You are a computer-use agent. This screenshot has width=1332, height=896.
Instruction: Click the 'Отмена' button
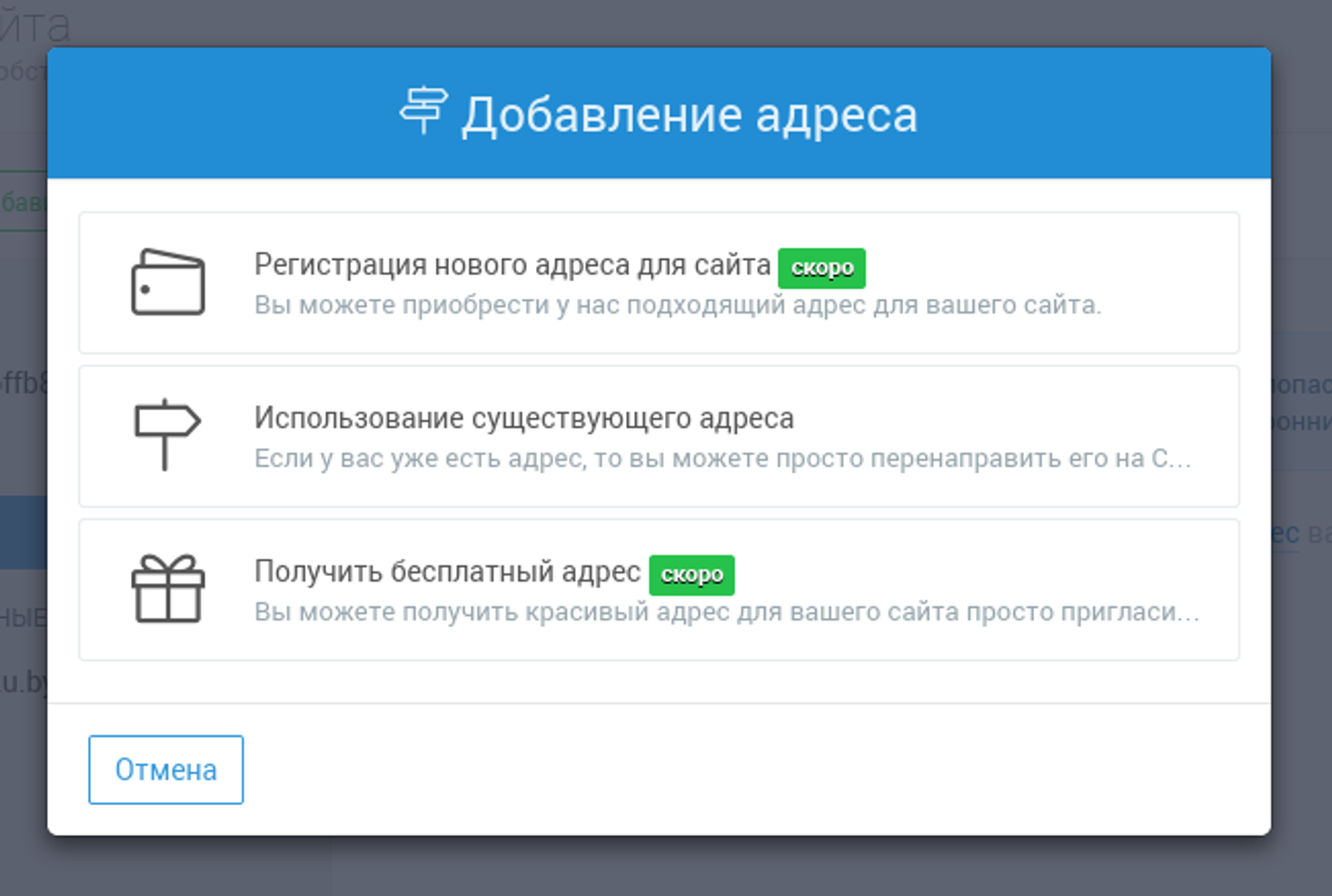pos(166,770)
